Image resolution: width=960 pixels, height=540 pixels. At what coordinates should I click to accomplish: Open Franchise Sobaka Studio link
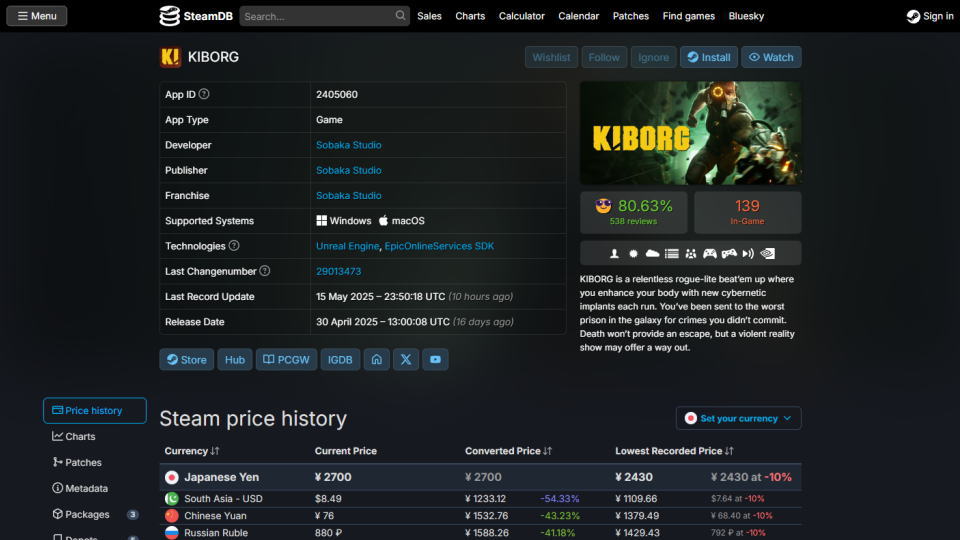point(348,195)
